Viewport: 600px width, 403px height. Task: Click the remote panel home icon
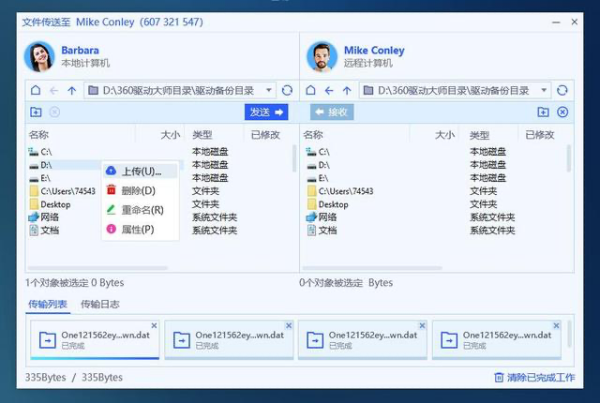tap(311, 90)
